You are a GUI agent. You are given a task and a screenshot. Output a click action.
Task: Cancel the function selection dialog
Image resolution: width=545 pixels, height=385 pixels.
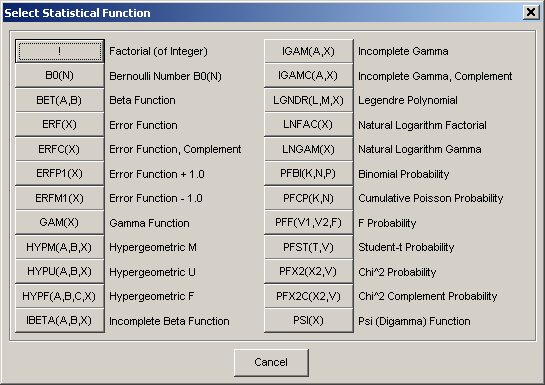pyautogui.click(x=271, y=362)
